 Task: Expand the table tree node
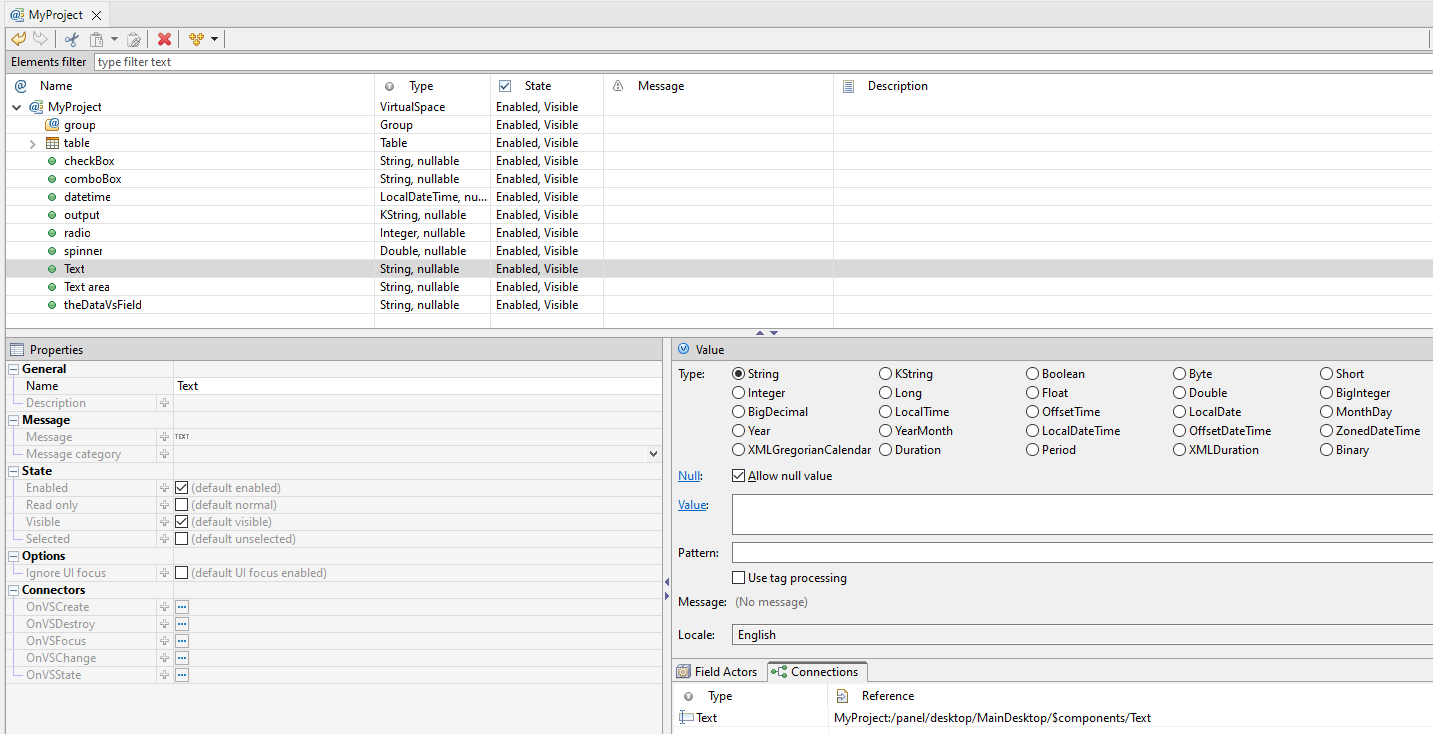click(x=33, y=143)
